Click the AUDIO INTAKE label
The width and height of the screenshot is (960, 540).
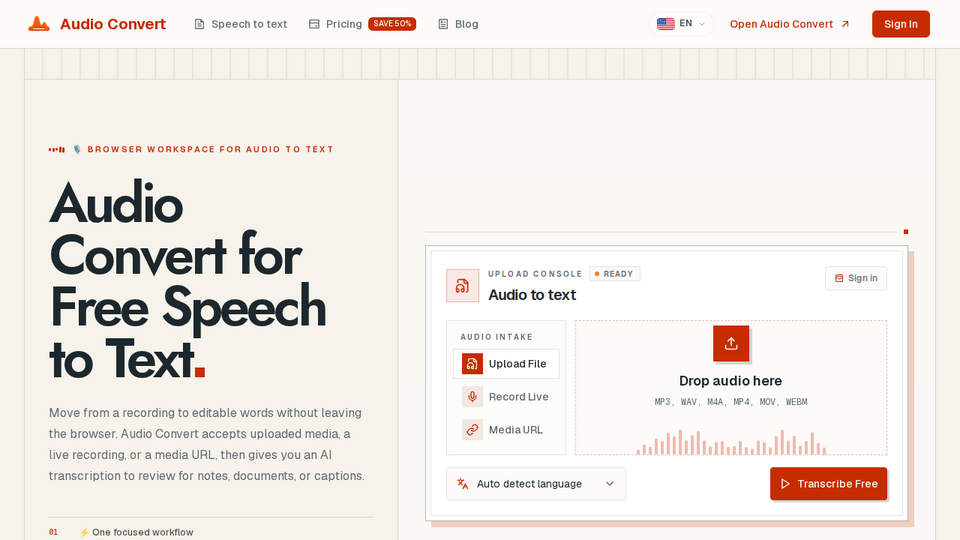(x=497, y=337)
